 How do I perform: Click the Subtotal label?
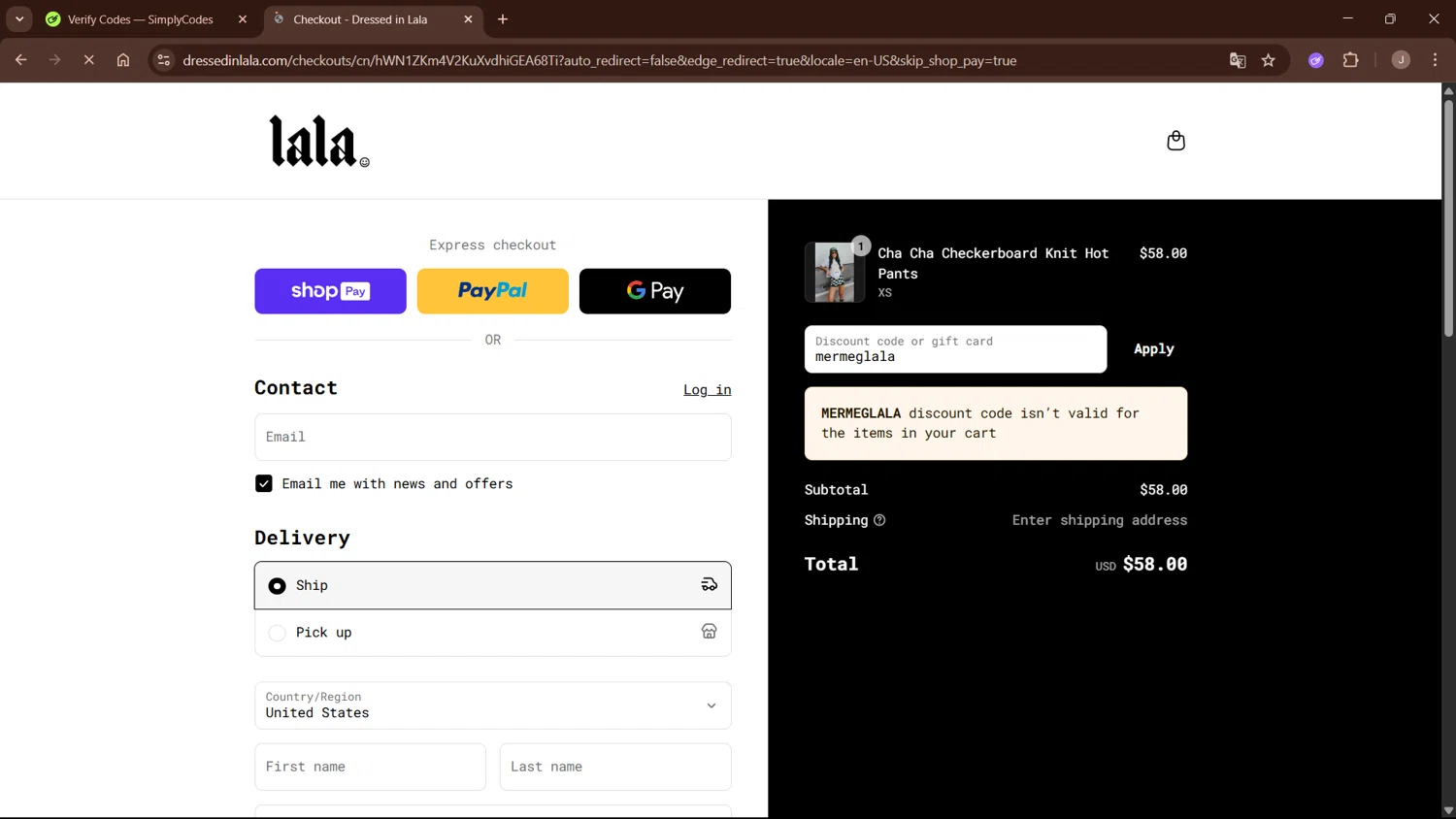[x=837, y=490]
